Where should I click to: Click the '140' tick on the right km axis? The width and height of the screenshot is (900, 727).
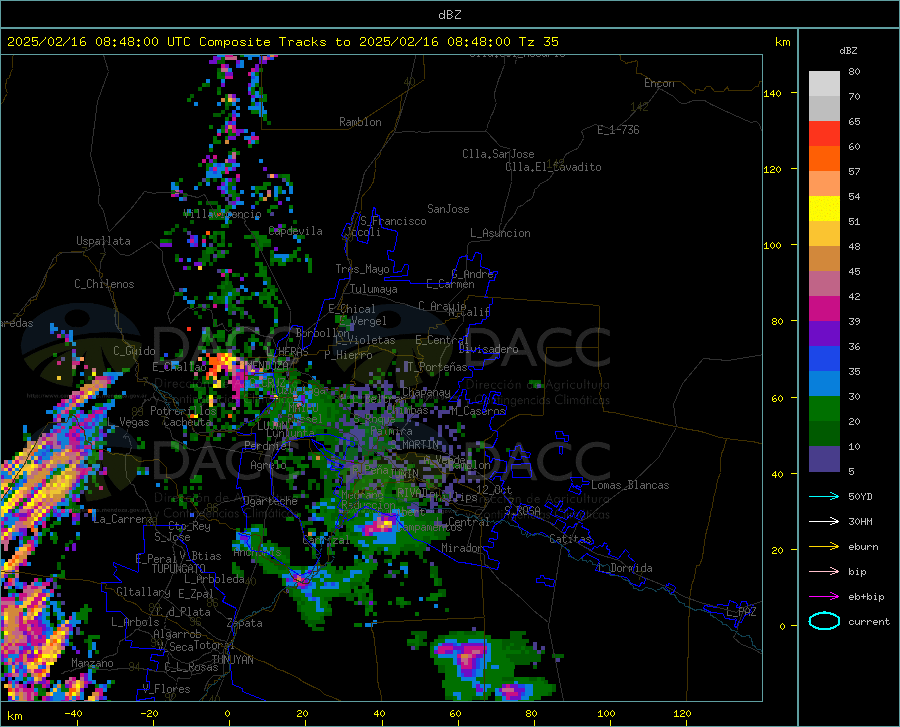pos(772,94)
